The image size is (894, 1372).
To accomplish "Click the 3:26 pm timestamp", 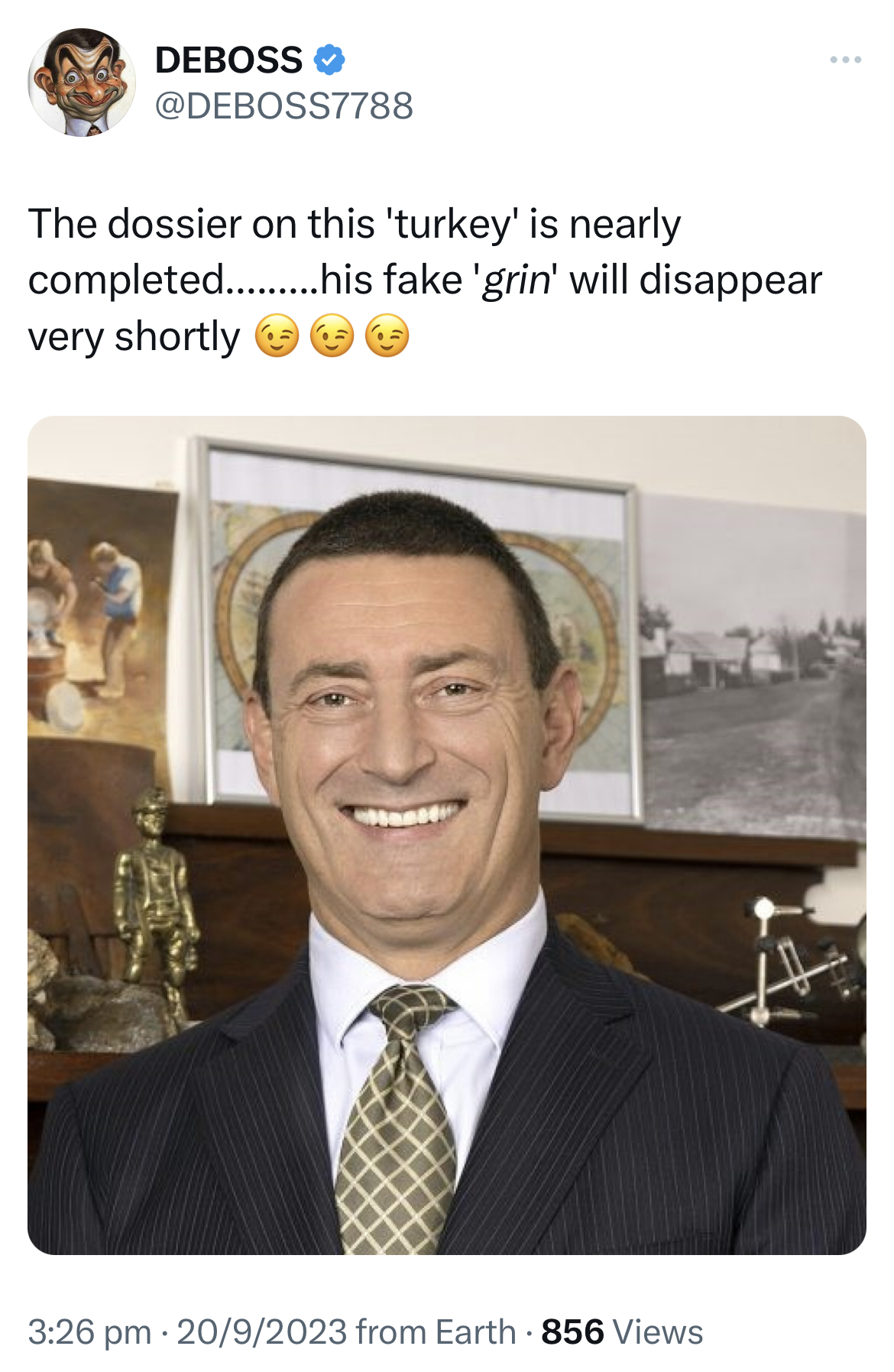I will coord(89,1331).
